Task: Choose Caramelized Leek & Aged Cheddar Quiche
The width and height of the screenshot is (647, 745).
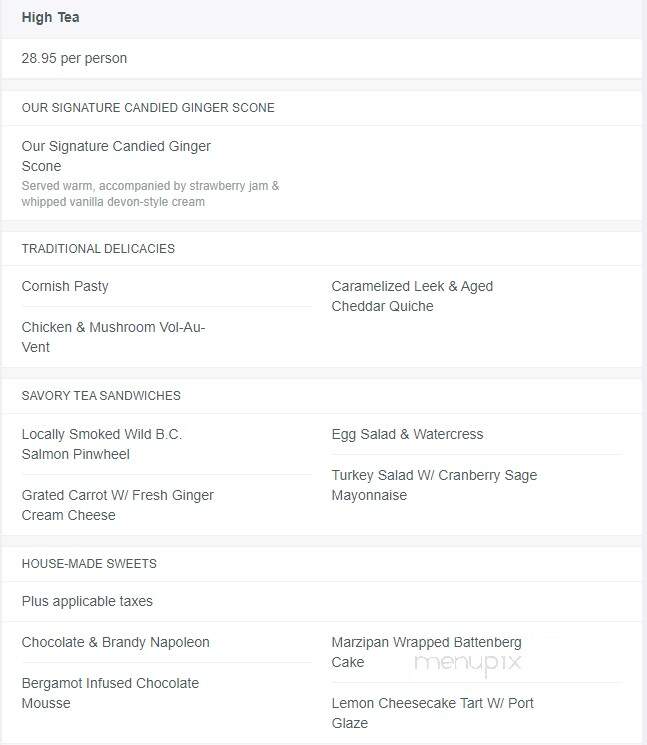Action: [x=412, y=296]
